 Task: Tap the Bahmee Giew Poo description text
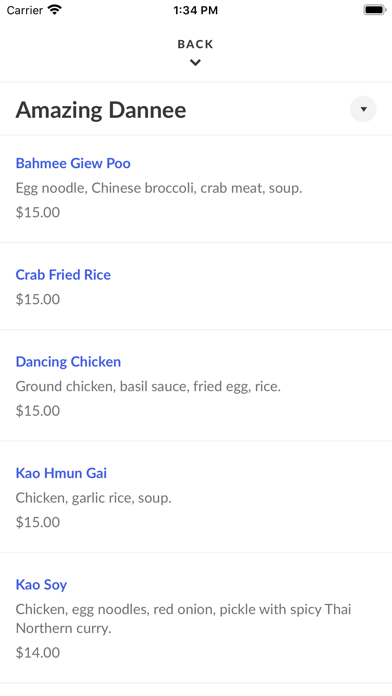[159, 188]
